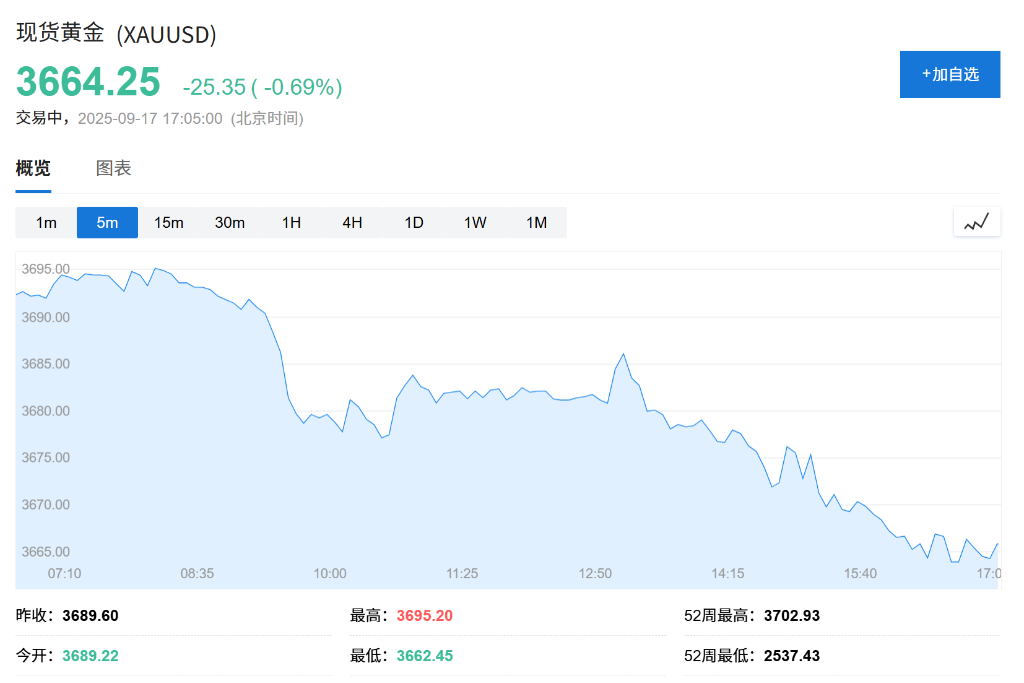Click the line chart type icon
This screenshot has width=1024, height=683.
click(x=976, y=222)
